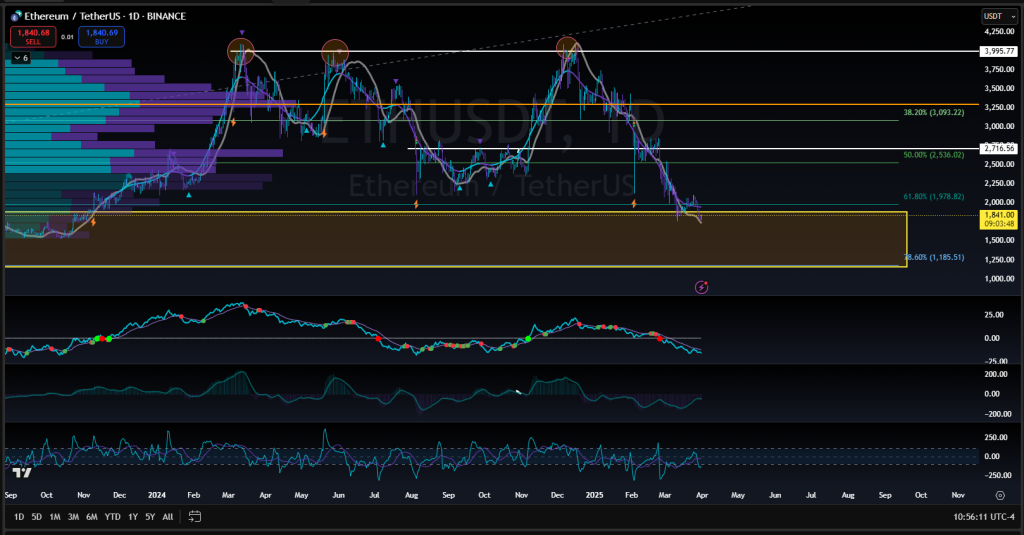Select the 1M time range
The image size is (1024, 535).
pos(55,517)
